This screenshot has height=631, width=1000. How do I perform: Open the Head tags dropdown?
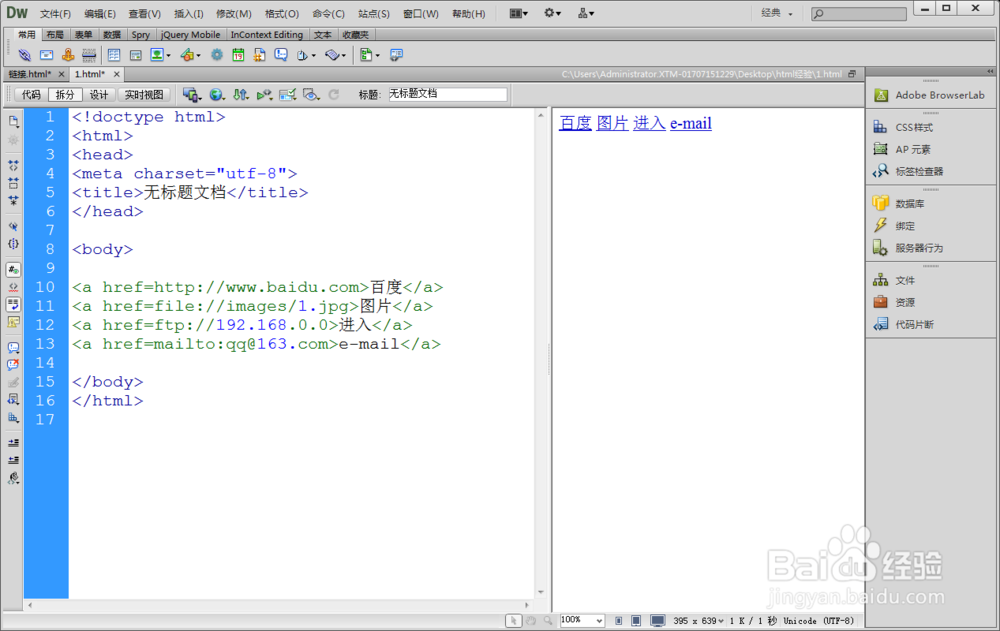pos(306,55)
